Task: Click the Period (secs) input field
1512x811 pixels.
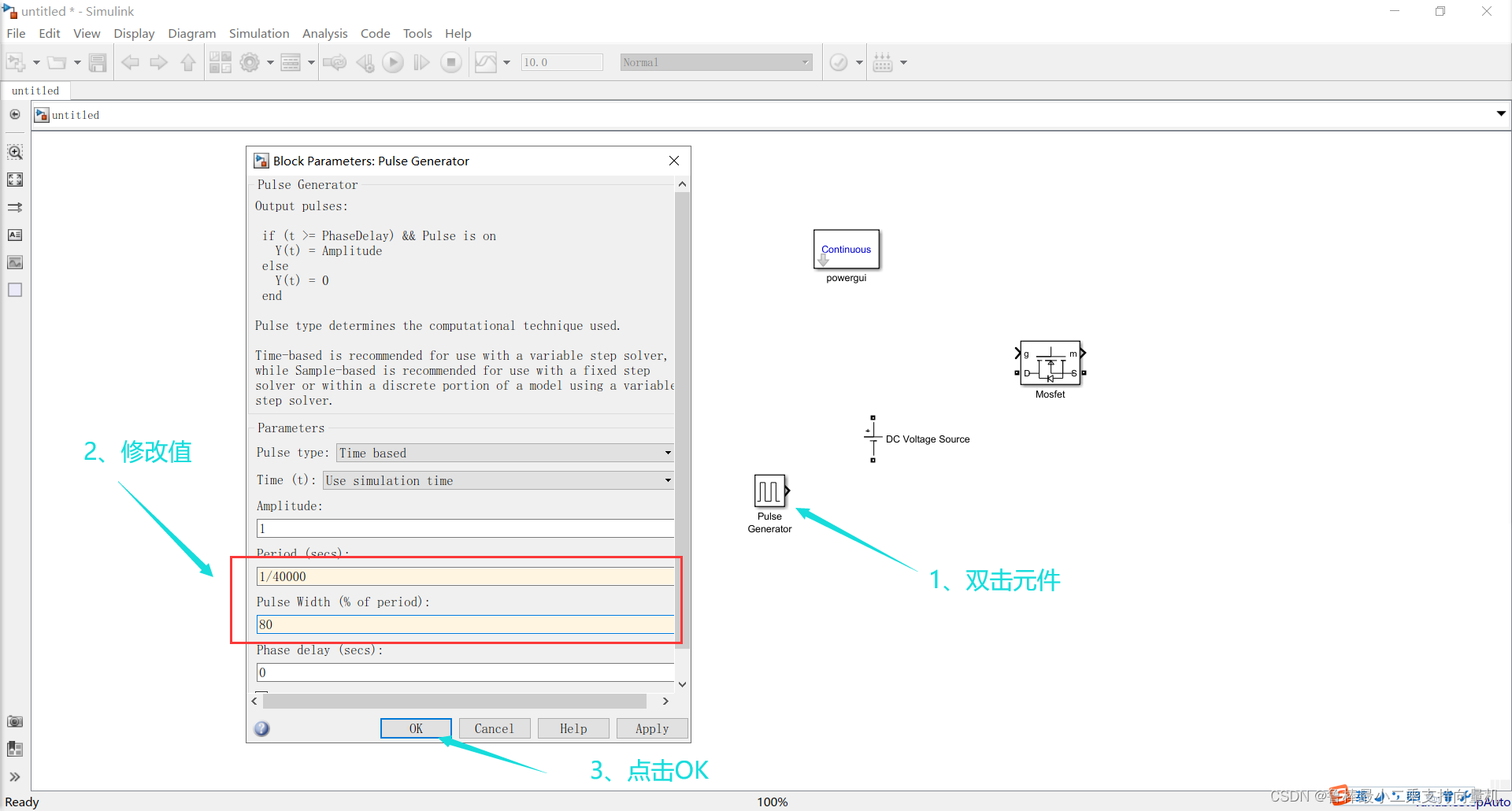Action: click(x=465, y=576)
